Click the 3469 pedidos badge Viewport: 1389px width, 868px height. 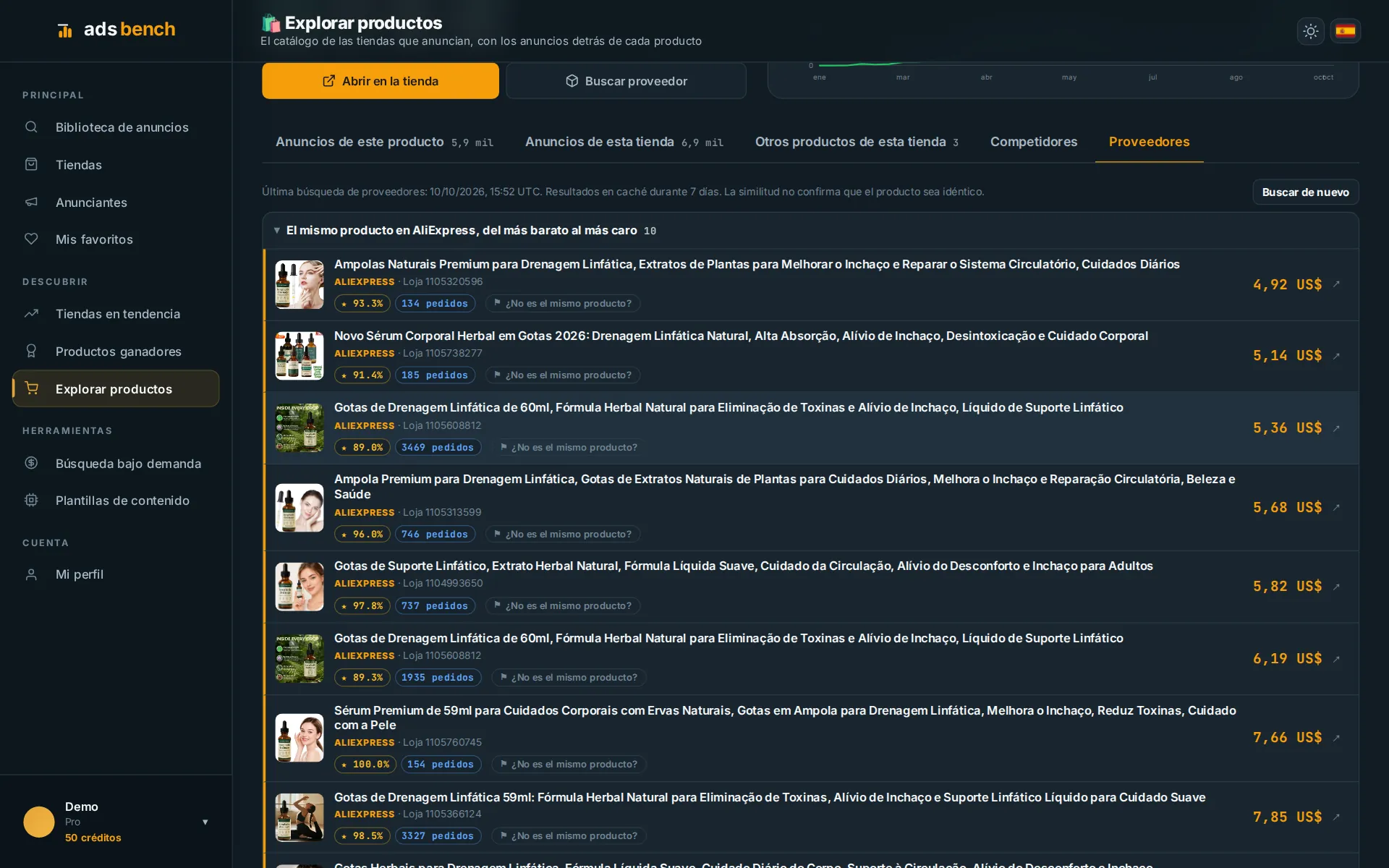click(438, 448)
